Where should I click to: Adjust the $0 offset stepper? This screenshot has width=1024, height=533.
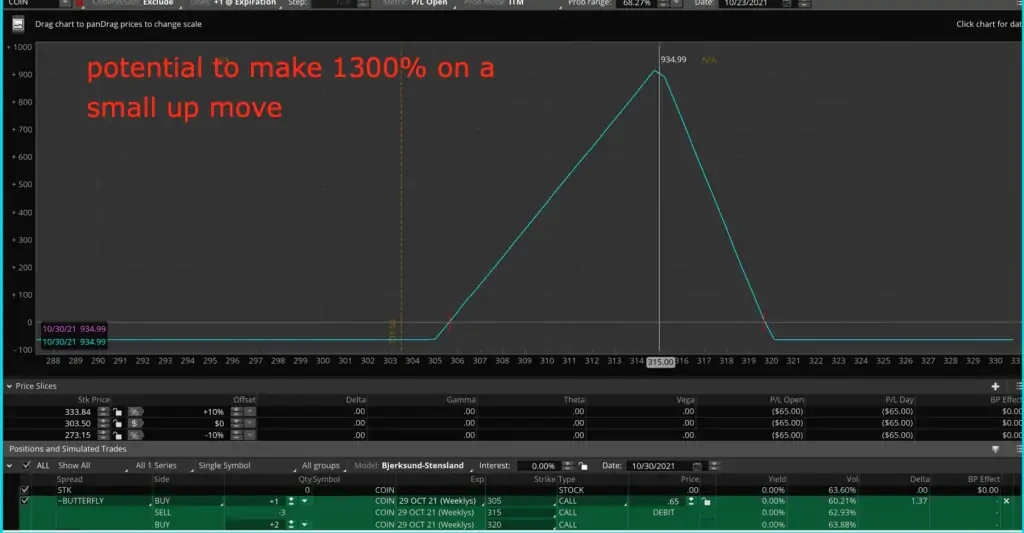tap(236, 423)
